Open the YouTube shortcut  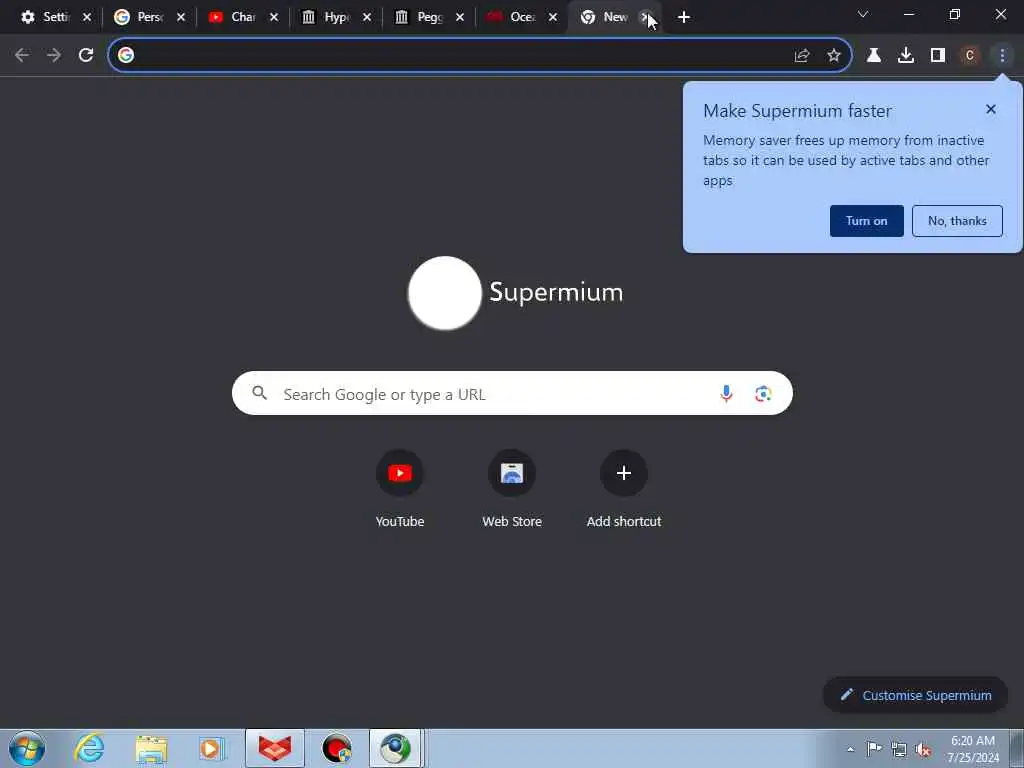point(400,488)
